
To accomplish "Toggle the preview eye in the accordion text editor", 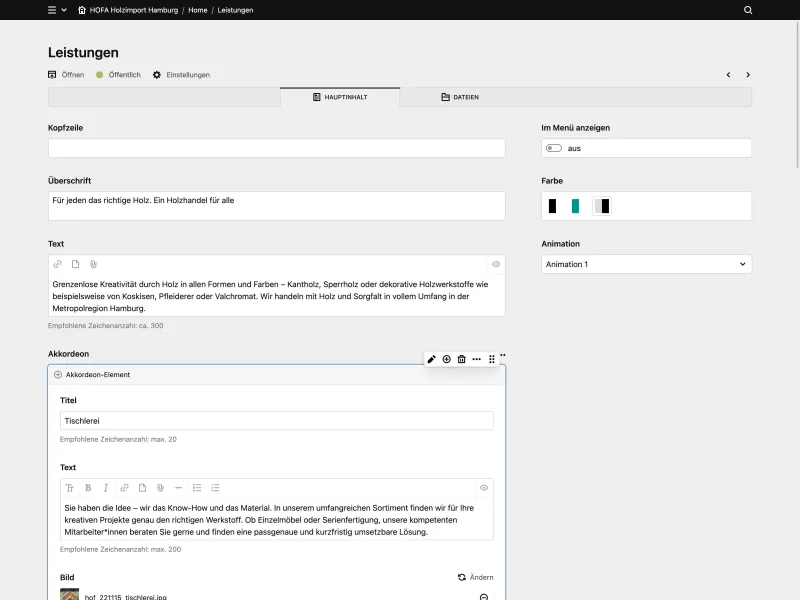I will point(484,488).
